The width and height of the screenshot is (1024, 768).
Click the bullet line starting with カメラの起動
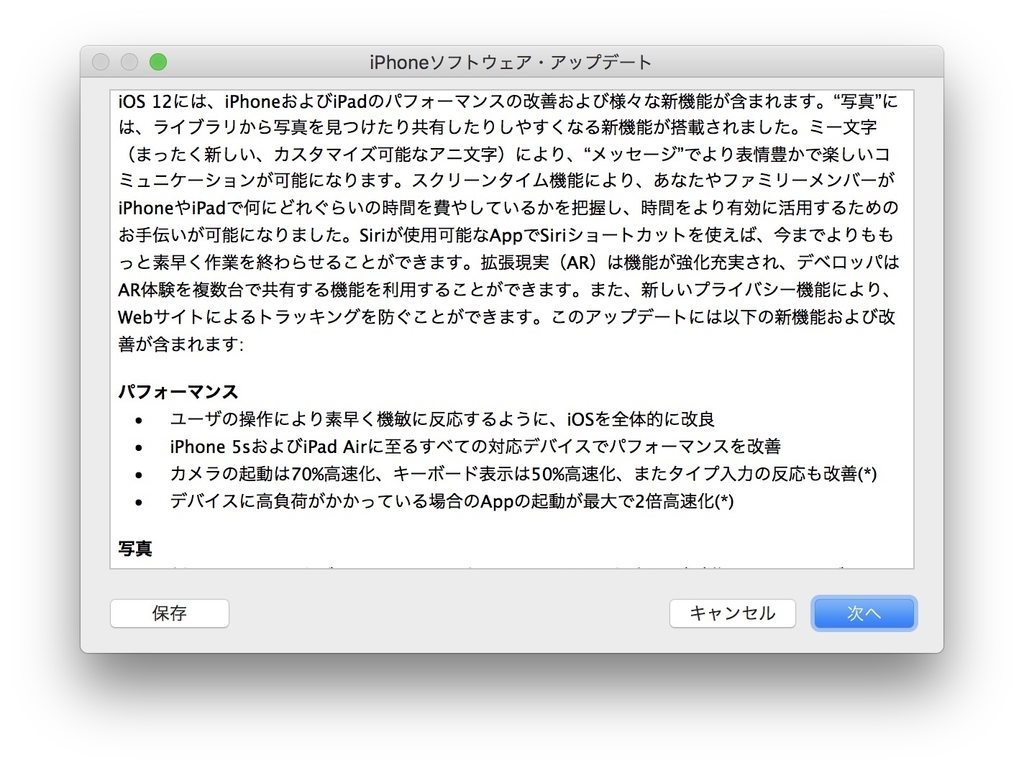pyautogui.click(x=523, y=473)
